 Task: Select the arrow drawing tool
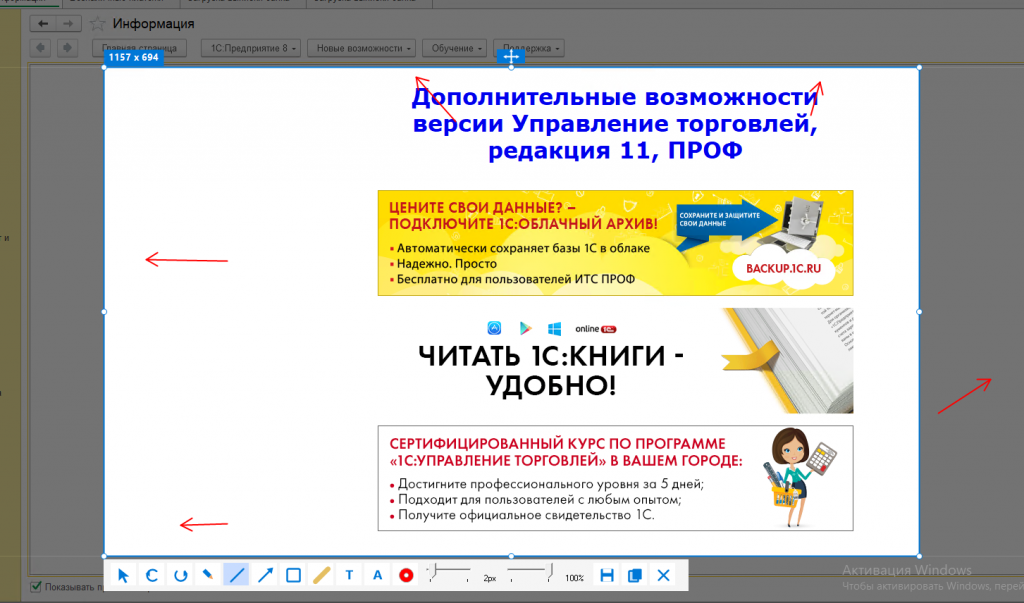(265, 576)
